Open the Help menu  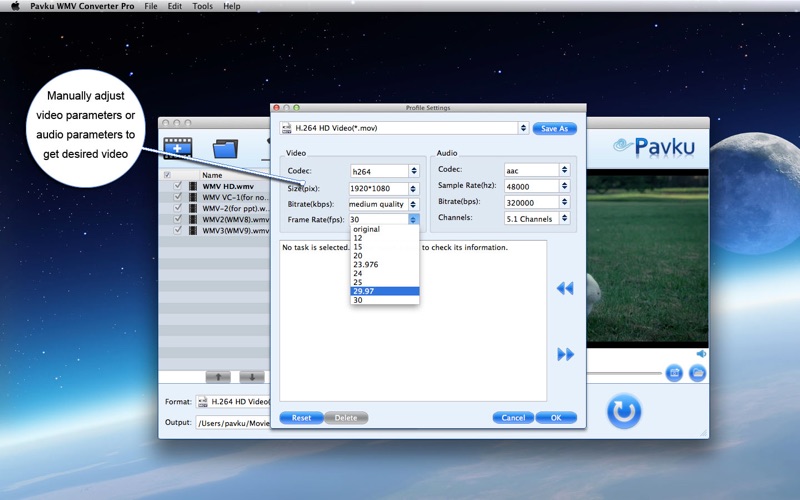(x=232, y=6)
